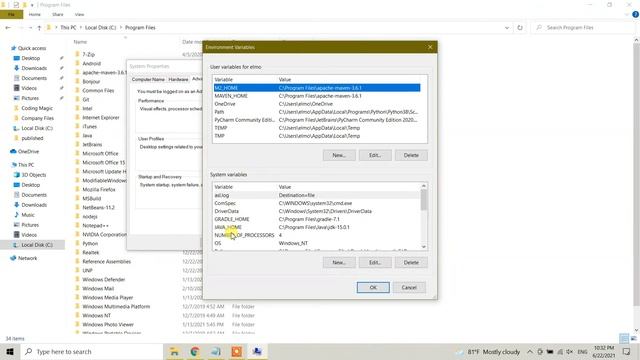
Task: Switch to Computer Name tab in System Properties
Action: pyautogui.click(x=148, y=79)
